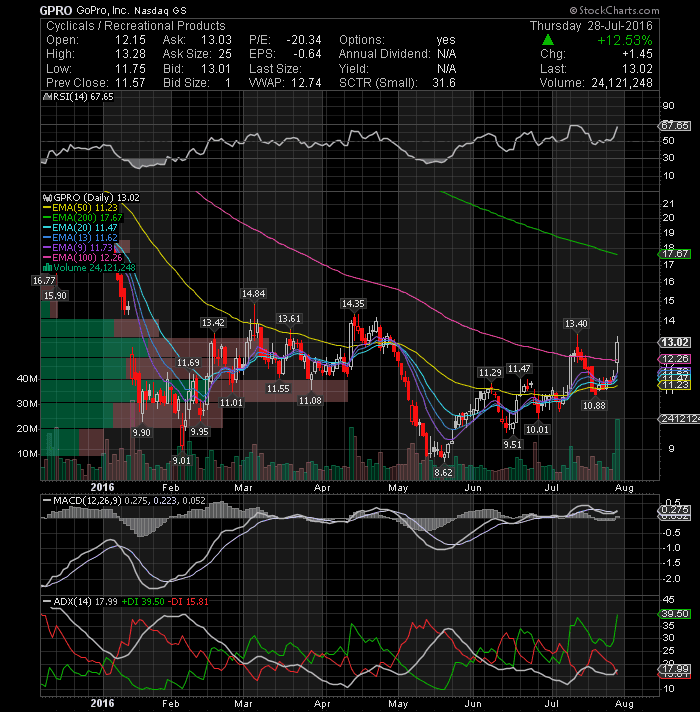Click the 67.65 RSI axis tag

(x=675, y=125)
